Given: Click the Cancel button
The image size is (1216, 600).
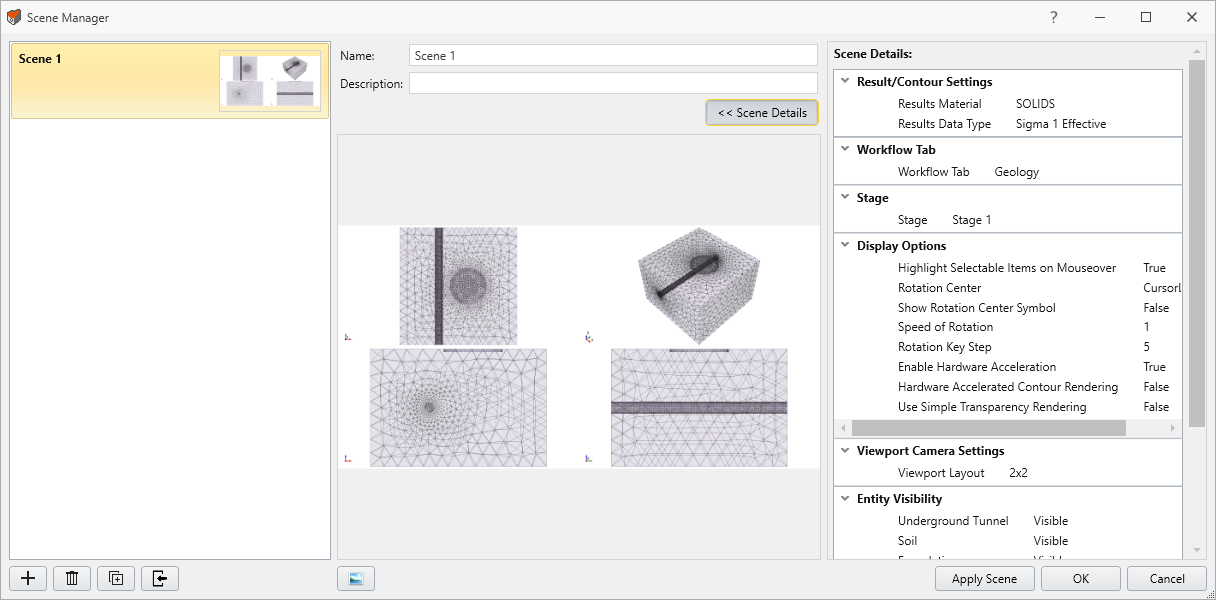Looking at the screenshot, I should [1167, 578].
